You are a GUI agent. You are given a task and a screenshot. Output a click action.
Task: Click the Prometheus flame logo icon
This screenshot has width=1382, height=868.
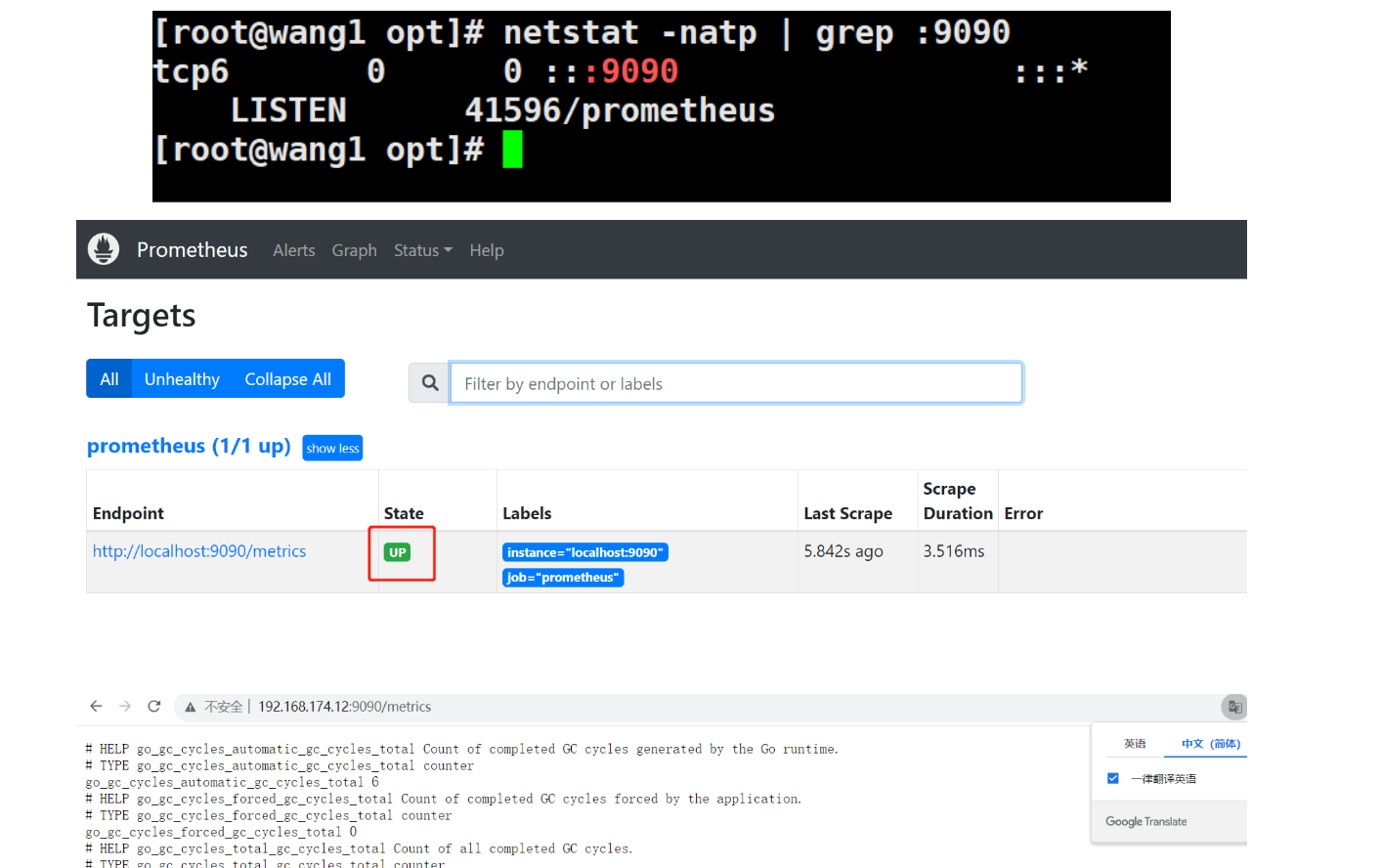pyautogui.click(x=104, y=249)
